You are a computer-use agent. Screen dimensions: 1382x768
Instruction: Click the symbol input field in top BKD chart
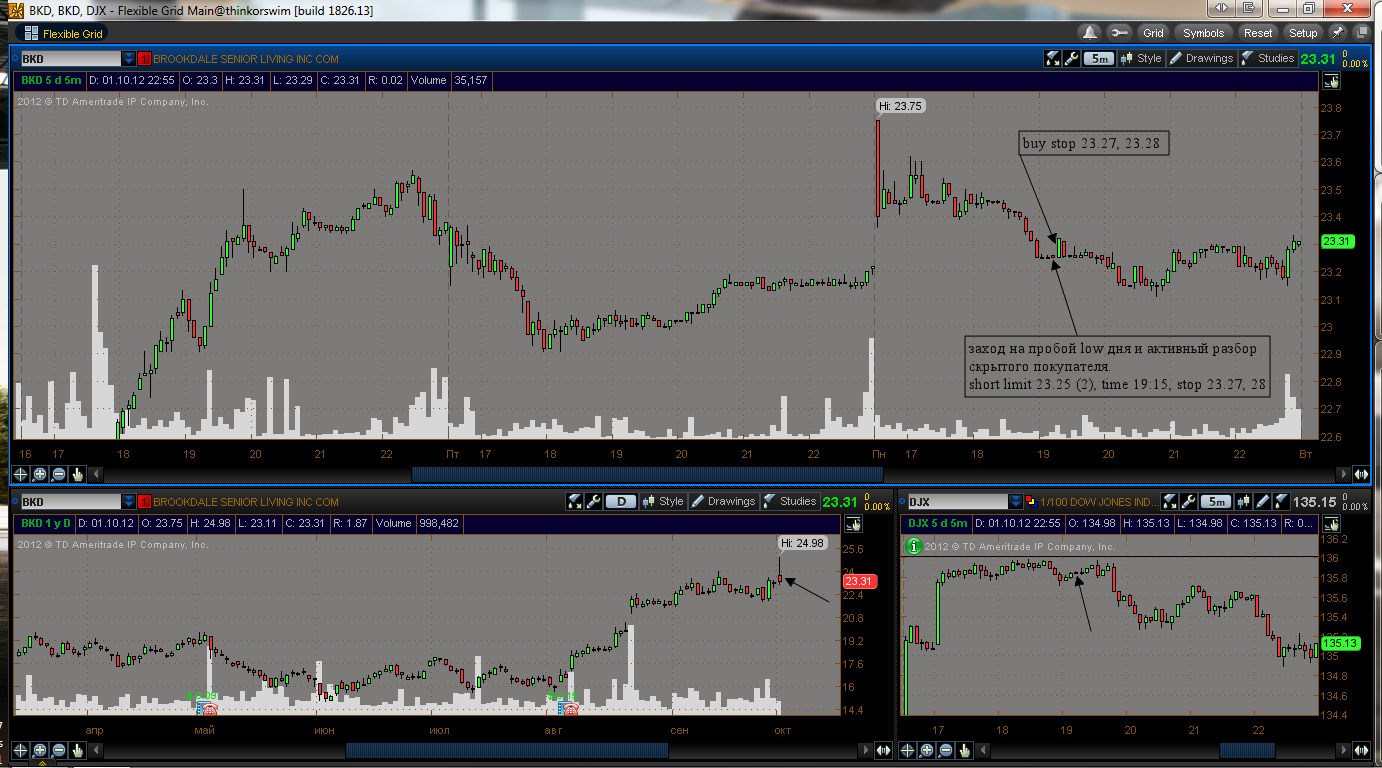tap(69, 59)
